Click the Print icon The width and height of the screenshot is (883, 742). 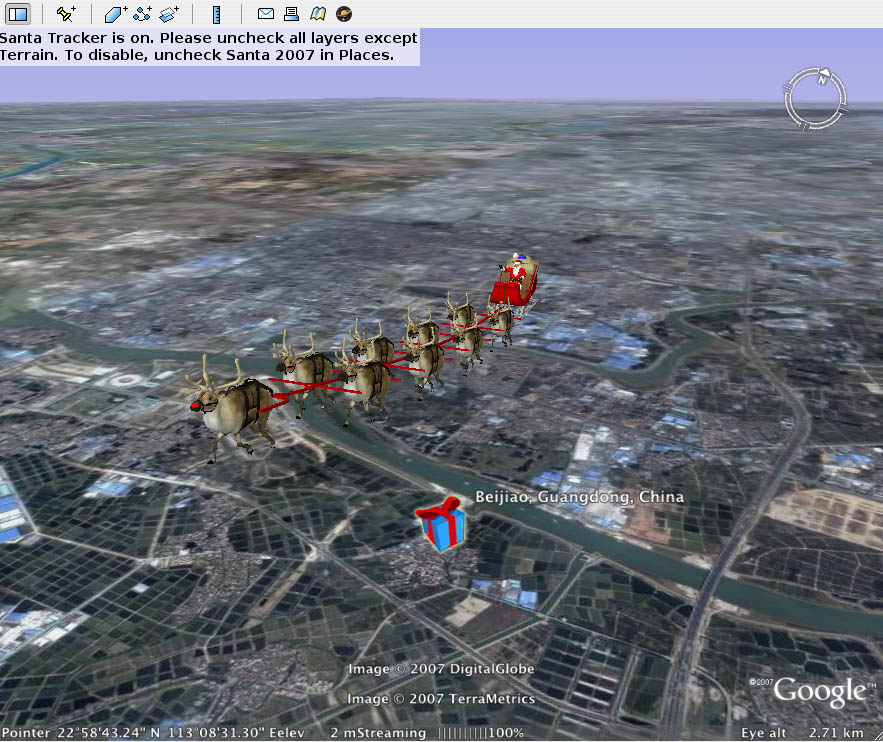click(291, 14)
